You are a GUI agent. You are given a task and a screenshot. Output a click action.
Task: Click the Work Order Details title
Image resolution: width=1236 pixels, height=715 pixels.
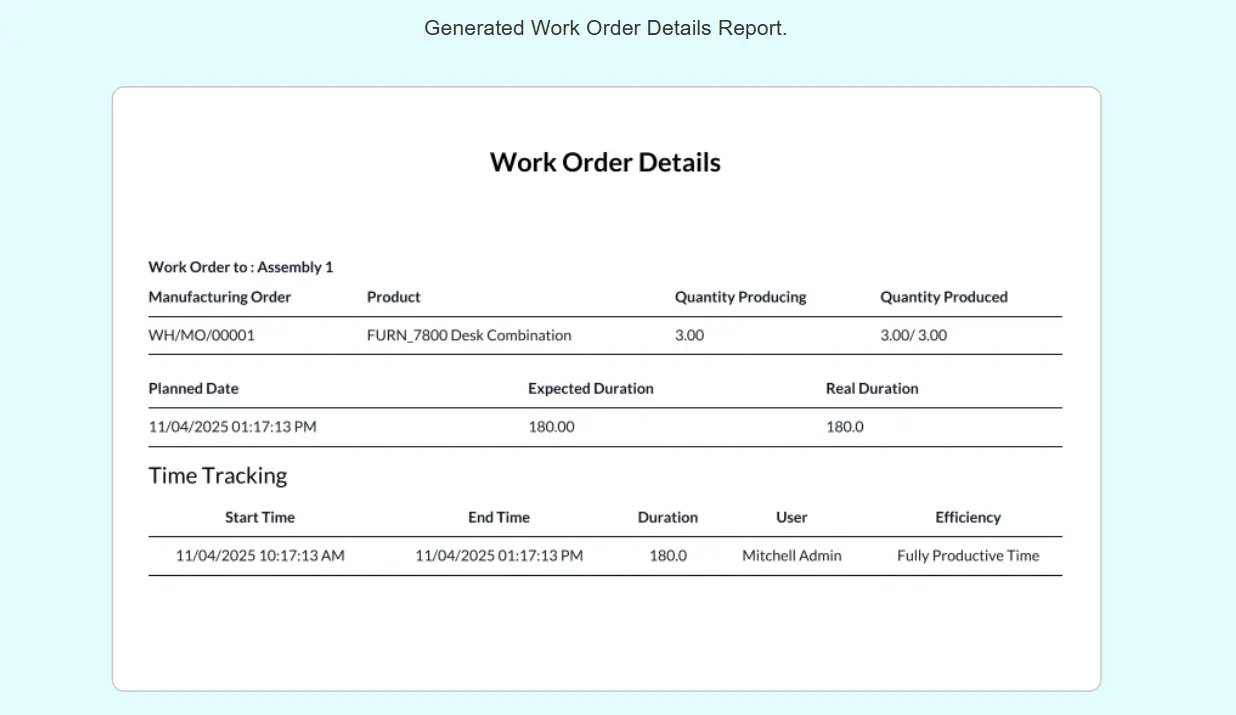tap(605, 162)
